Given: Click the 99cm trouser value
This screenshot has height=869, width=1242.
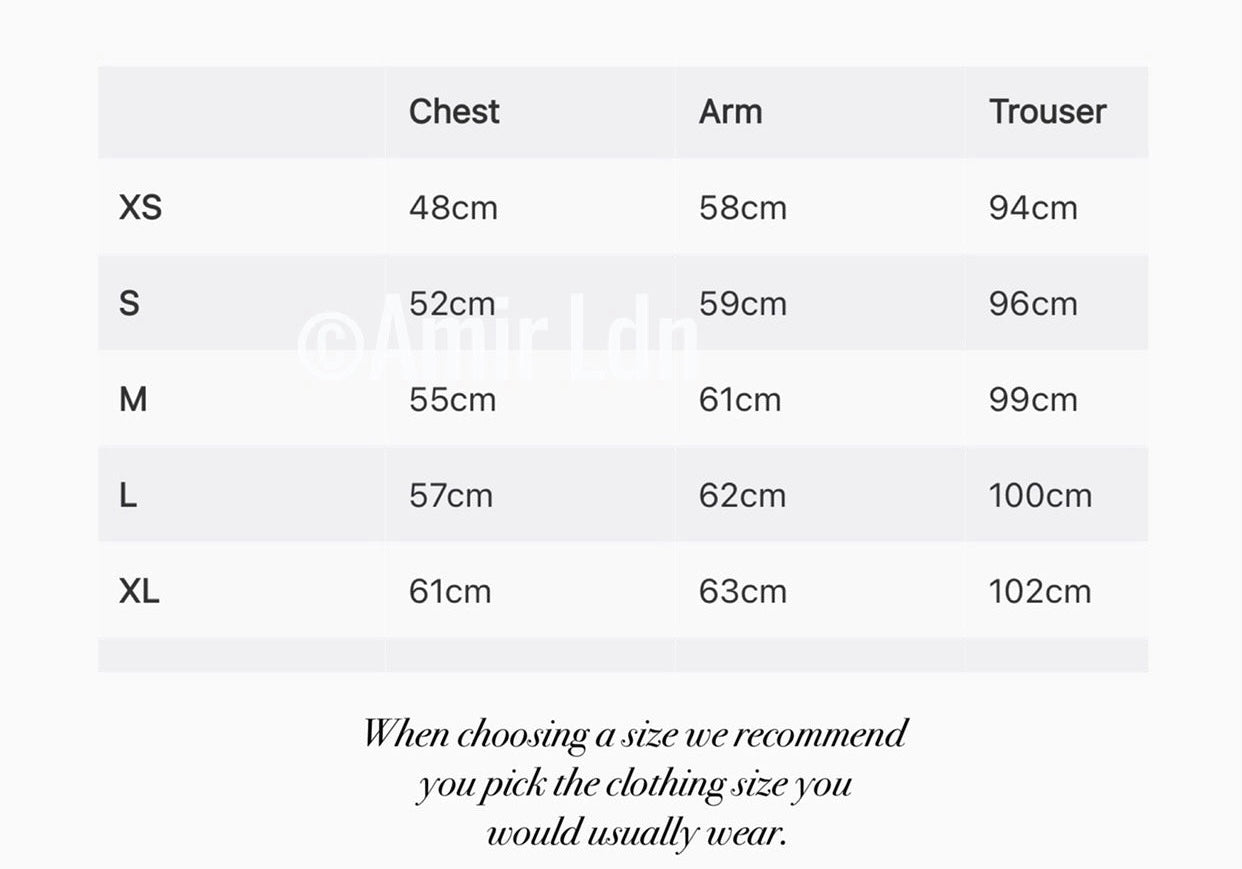Looking at the screenshot, I should click(x=1033, y=399).
